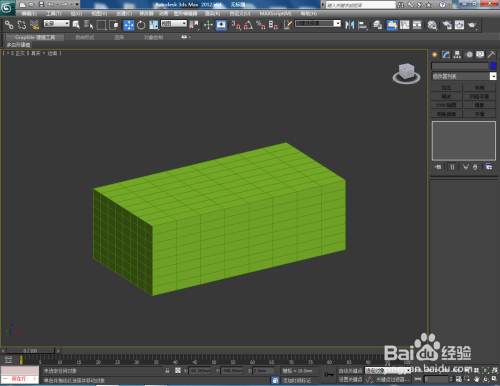Open the Select by Name list icon
The image size is (500, 386).
click(88, 25)
